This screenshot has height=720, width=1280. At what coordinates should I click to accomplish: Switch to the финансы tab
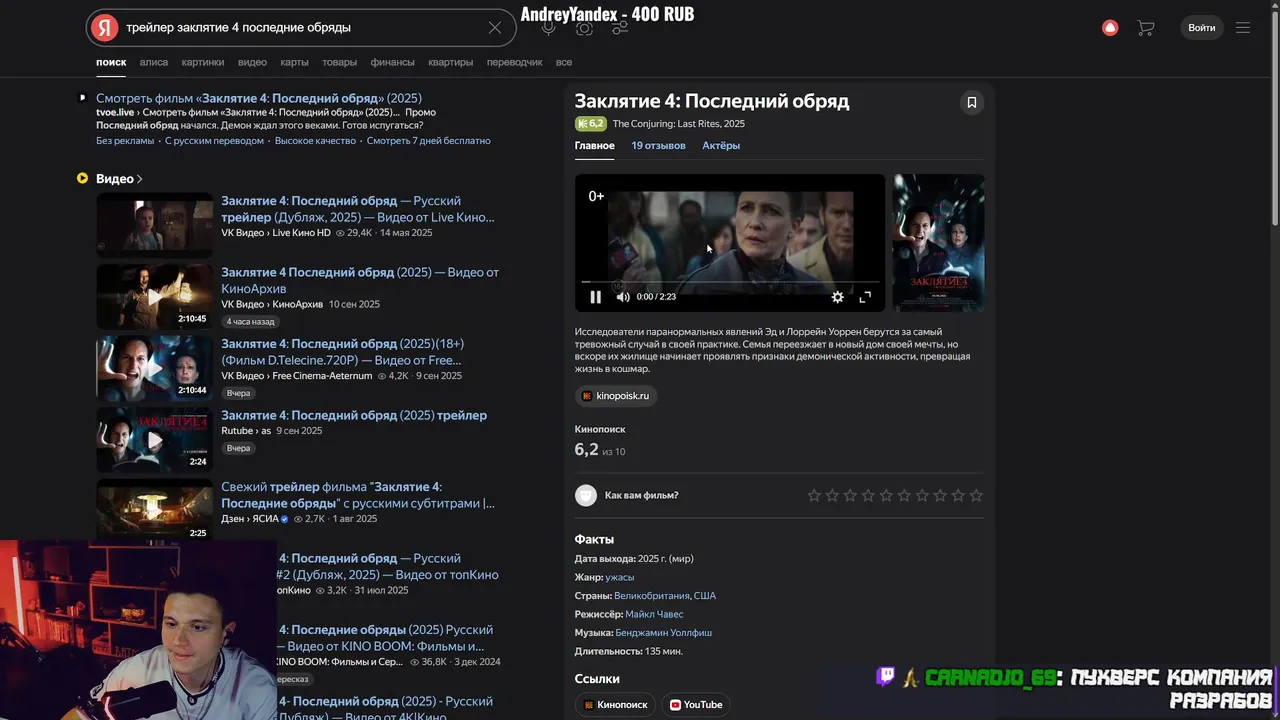coord(392,62)
